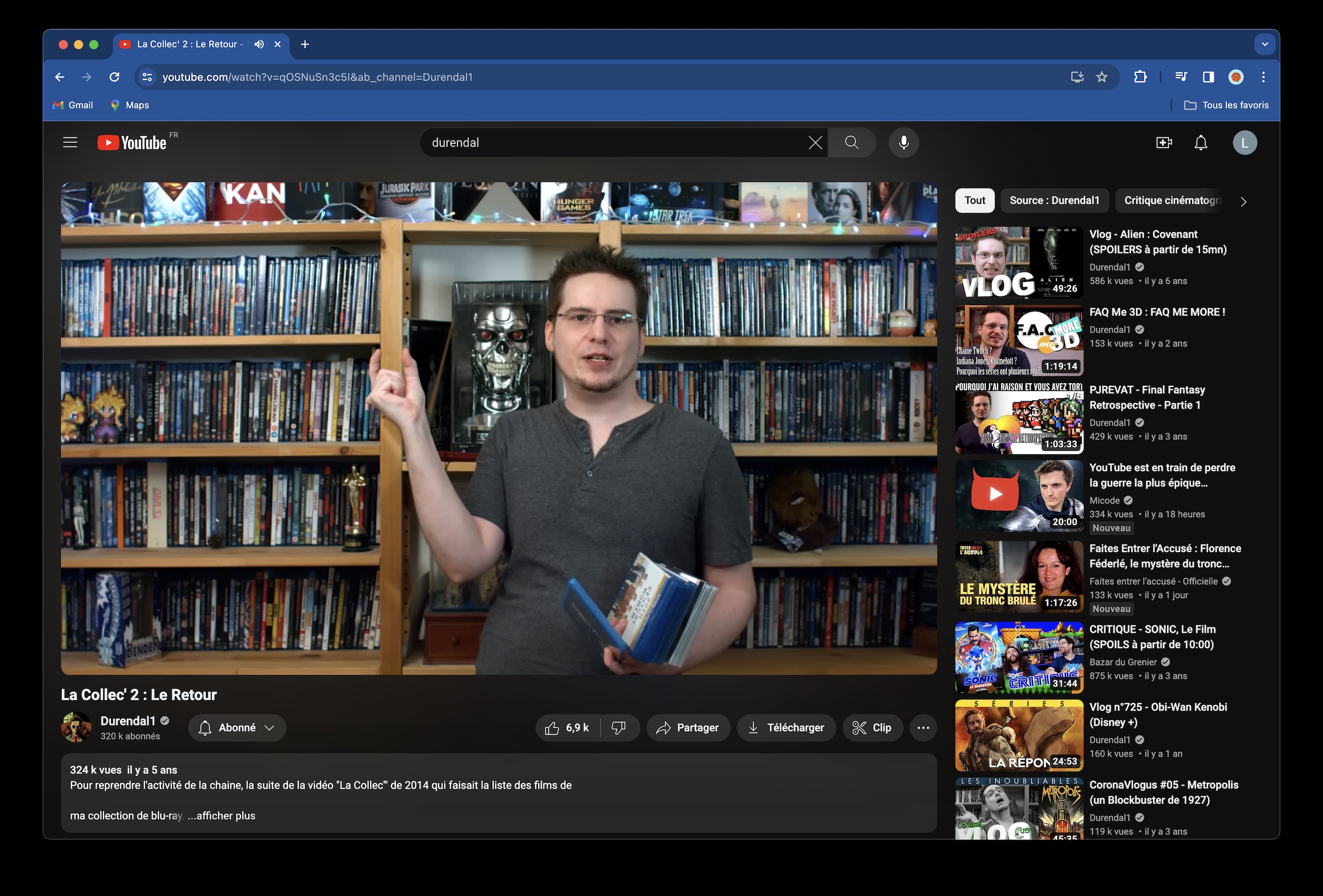Select the Source : Durendal1 chip
Viewport: 1323px width, 896px height.
1054,200
